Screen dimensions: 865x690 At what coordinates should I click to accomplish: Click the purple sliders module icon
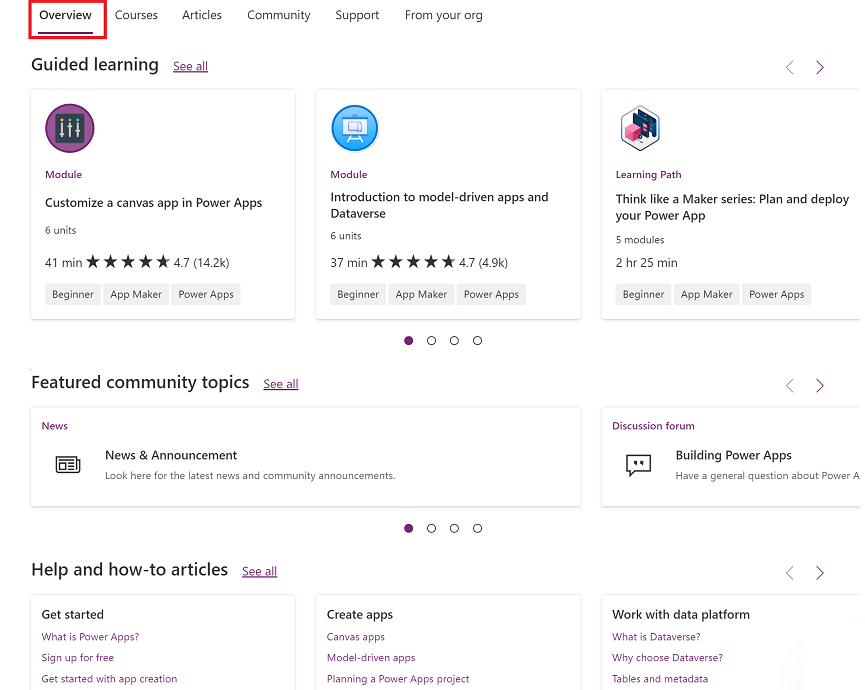click(70, 129)
